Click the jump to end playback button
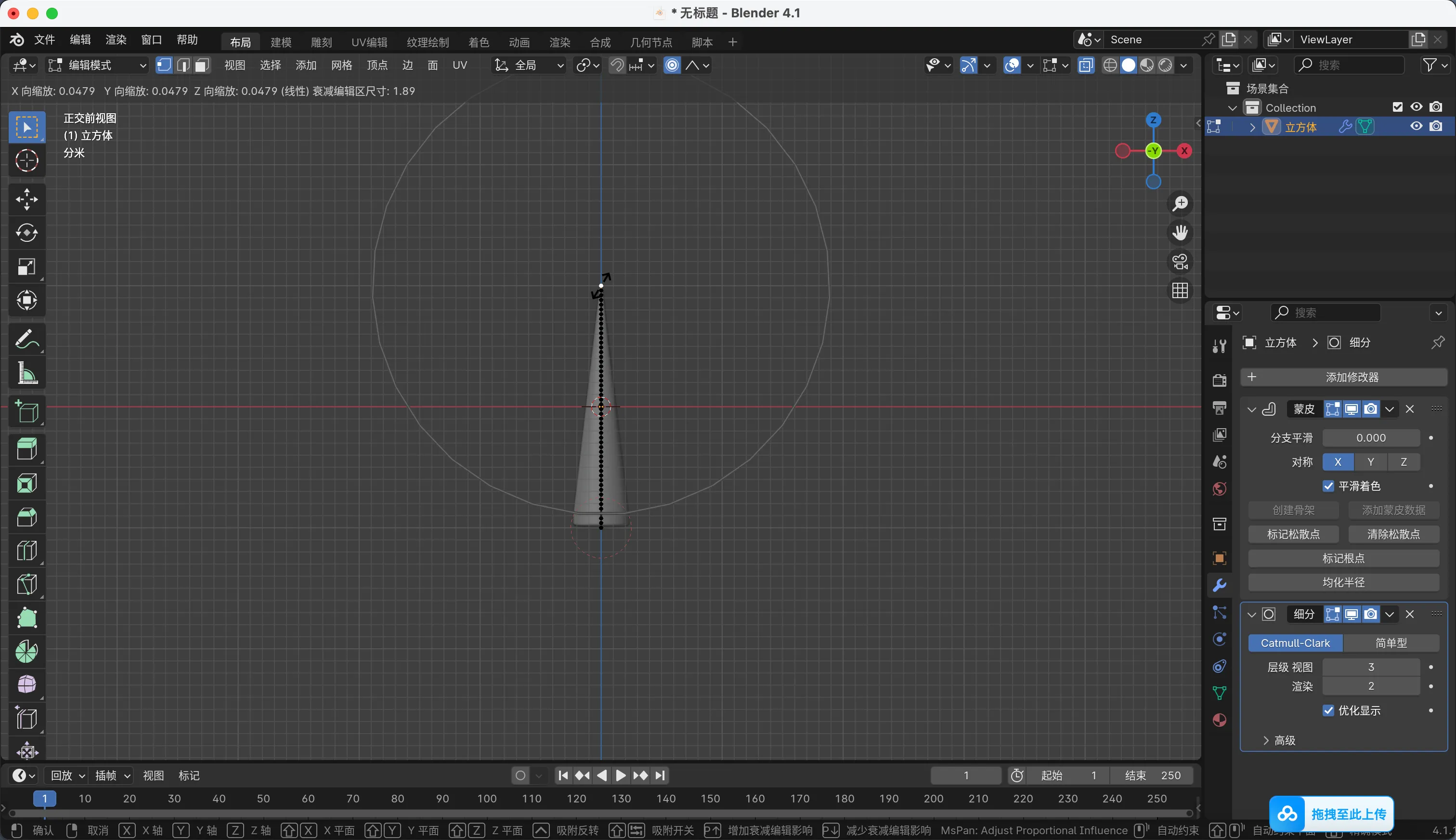Image resolution: width=1456 pixels, height=840 pixels. [661, 775]
